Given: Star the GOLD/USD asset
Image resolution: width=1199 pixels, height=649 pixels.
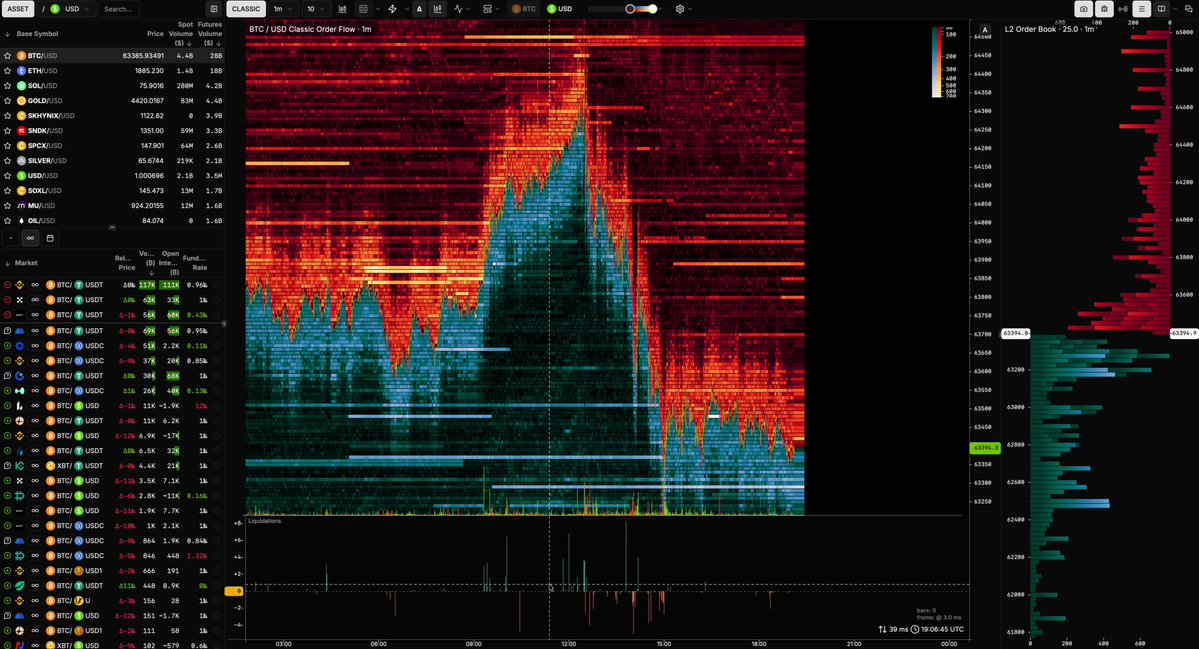Looking at the screenshot, I should coord(8,101).
